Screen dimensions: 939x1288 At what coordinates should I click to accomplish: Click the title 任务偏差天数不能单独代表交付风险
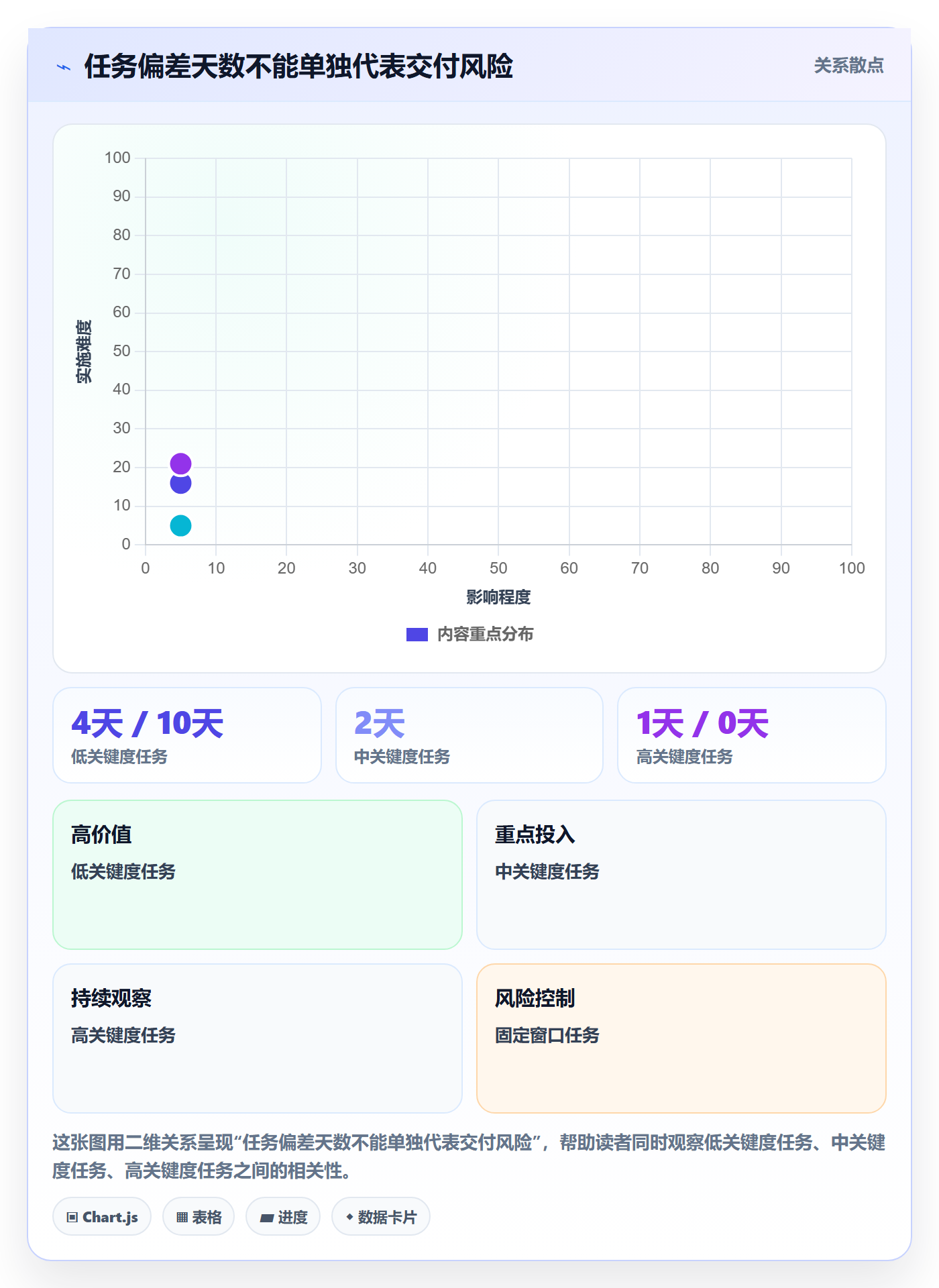pyautogui.click(x=298, y=66)
